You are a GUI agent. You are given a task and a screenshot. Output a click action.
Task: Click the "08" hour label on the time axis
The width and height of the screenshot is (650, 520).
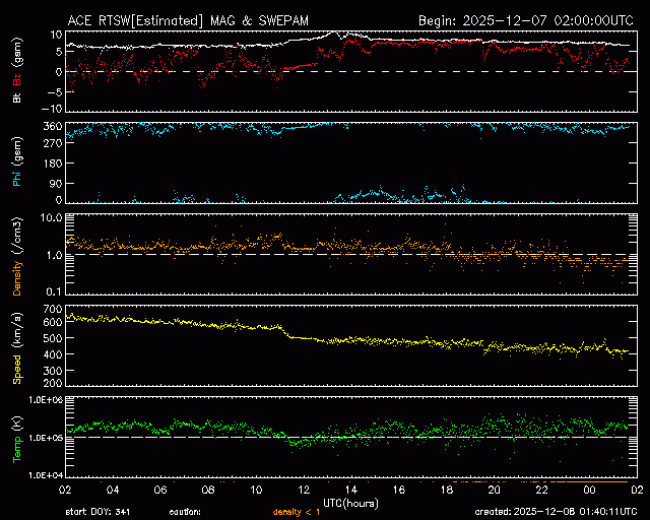(x=208, y=490)
